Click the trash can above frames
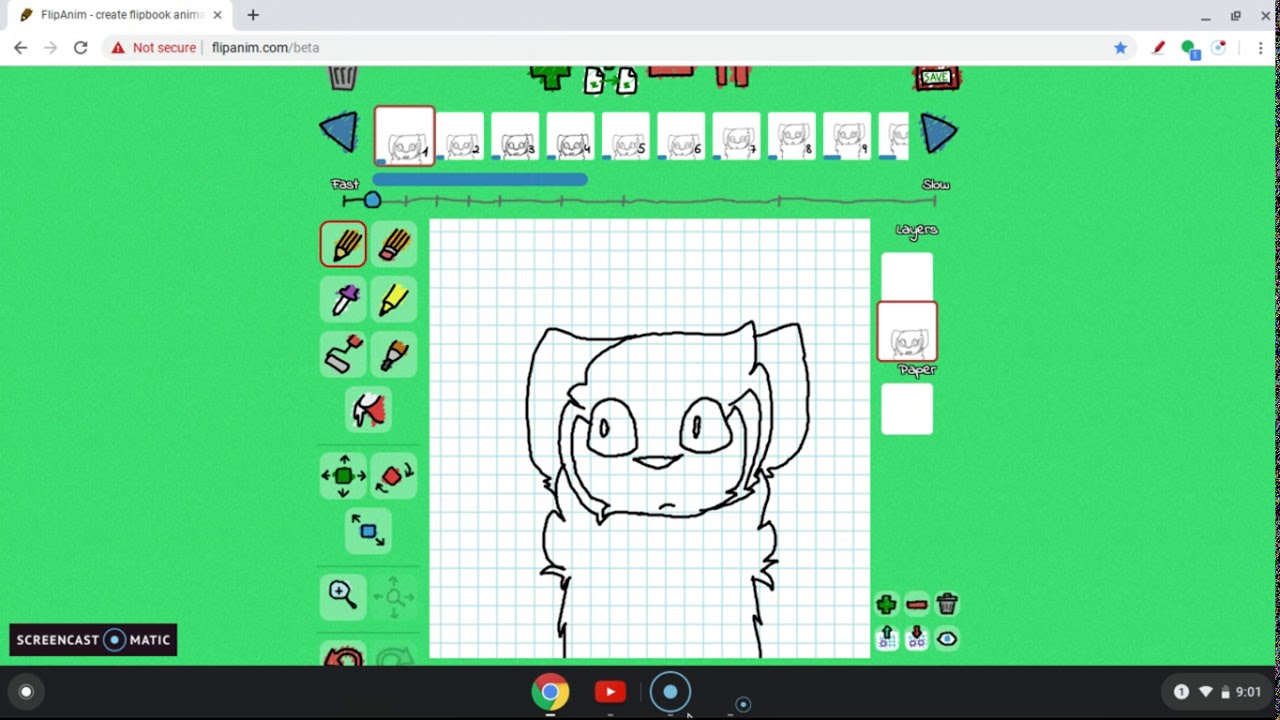The height and width of the screenshot is (720, 1280). coord(343,77)
